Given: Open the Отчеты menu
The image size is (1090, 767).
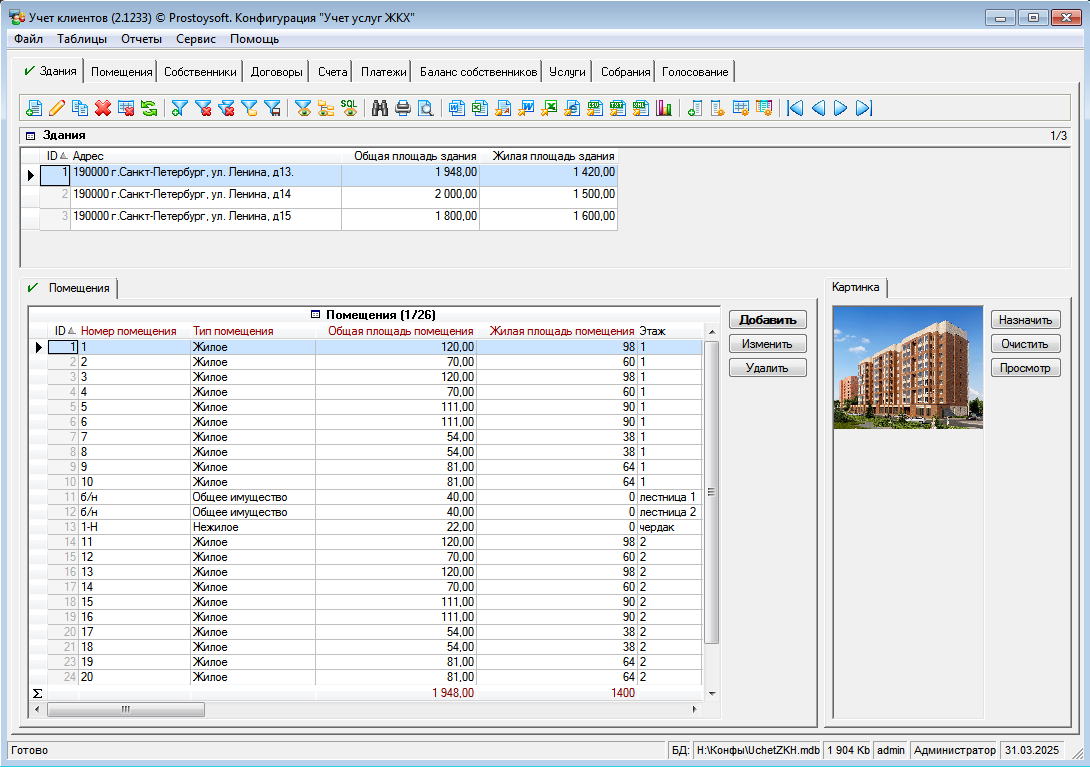Looking at the screenshot, I should [x=141, y=39].
